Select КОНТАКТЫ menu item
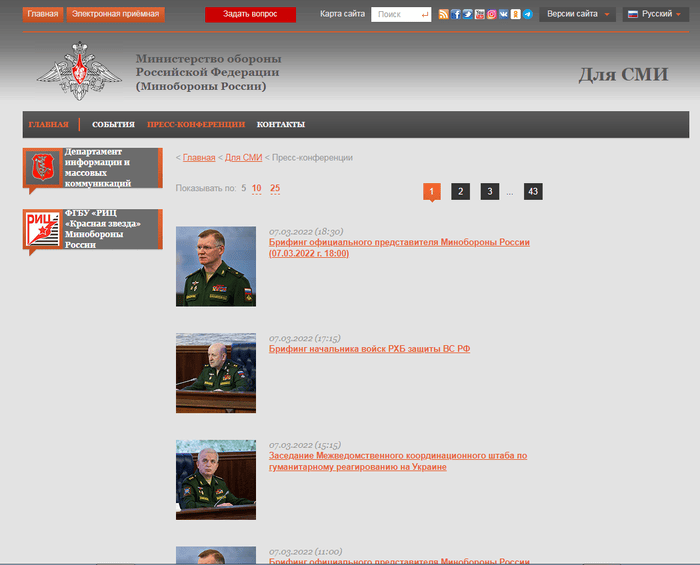This screenshot has width=700, height=565. [281, 125]
